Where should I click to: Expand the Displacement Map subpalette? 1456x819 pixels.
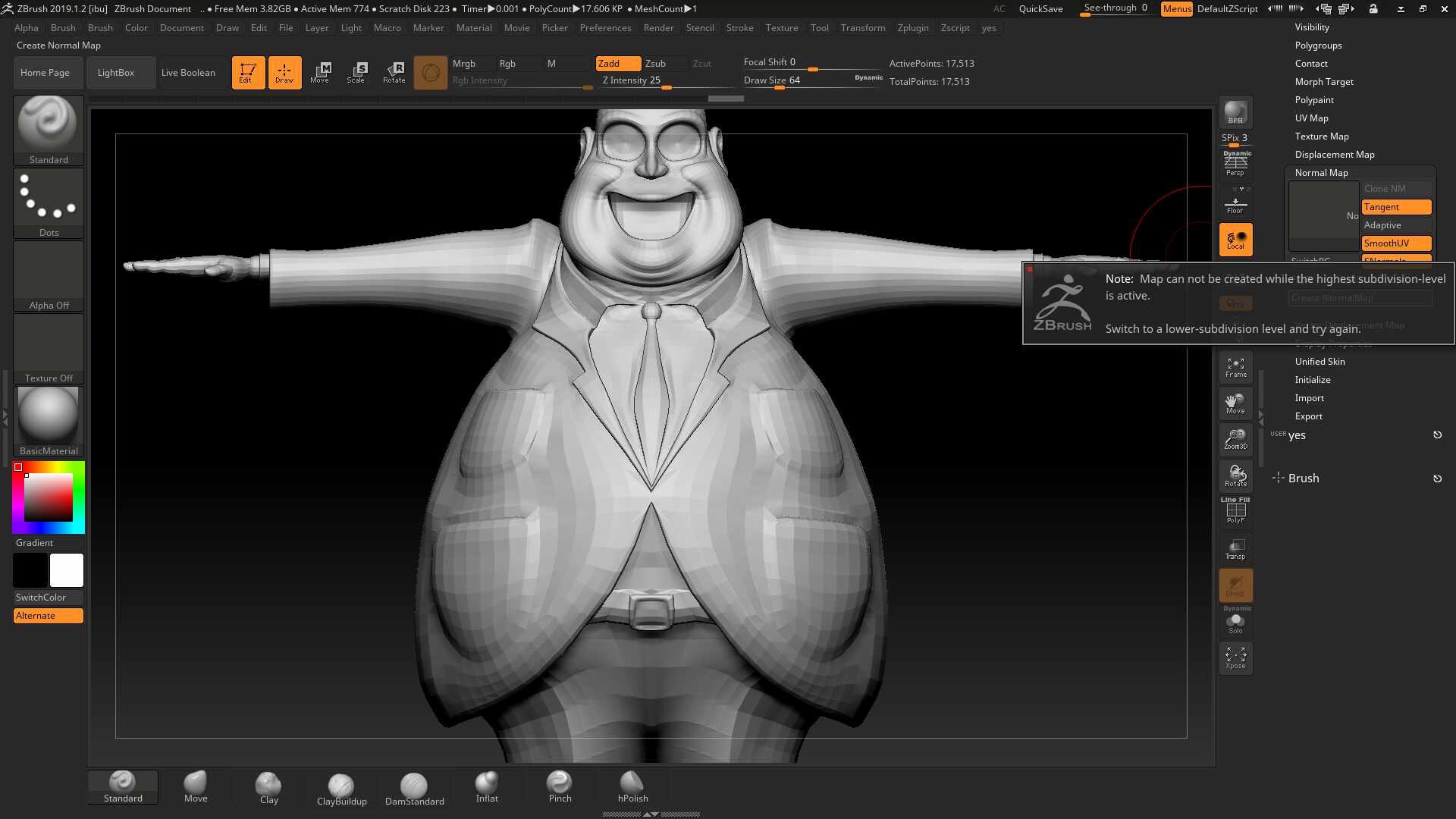pyautogui.click(x=1335, y=155)
